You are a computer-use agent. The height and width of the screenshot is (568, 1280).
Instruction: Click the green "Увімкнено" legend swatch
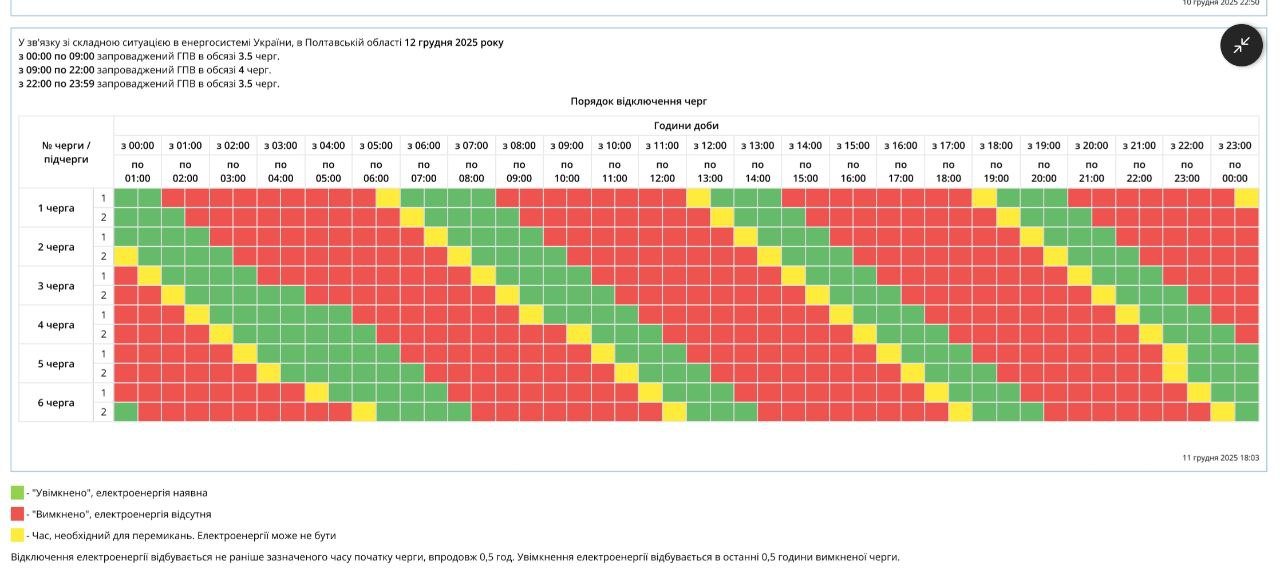[17, 492]
